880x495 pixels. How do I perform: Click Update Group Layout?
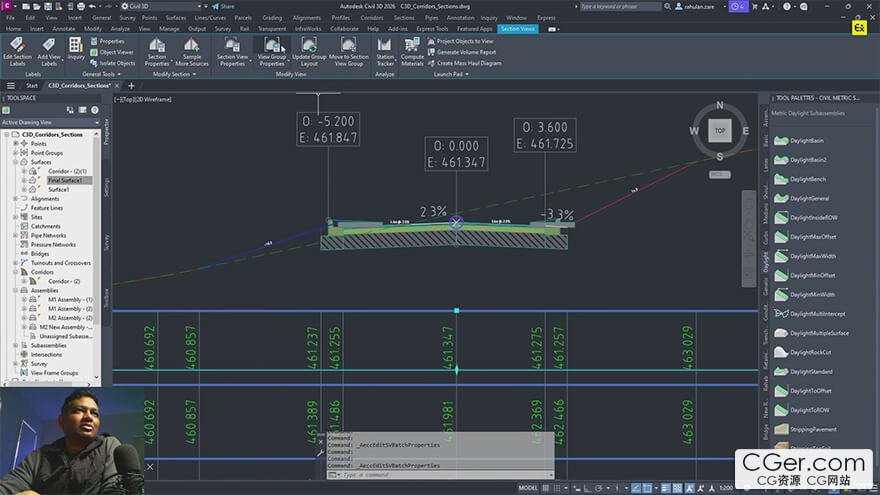point(309,52)
